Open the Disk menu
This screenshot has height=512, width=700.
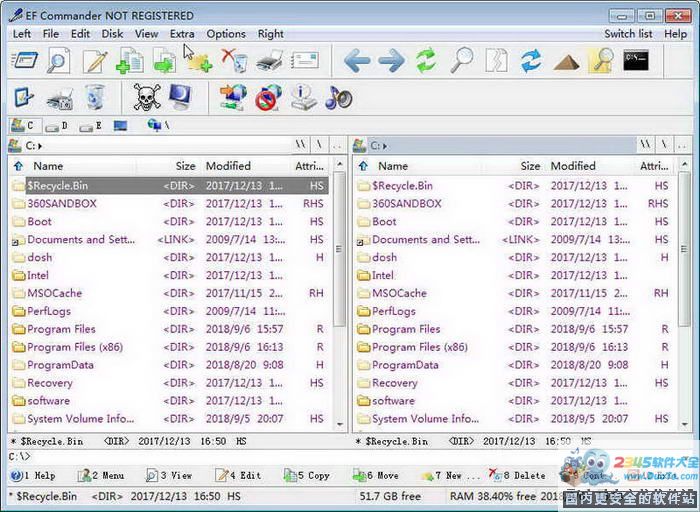[x=112, y=34]
